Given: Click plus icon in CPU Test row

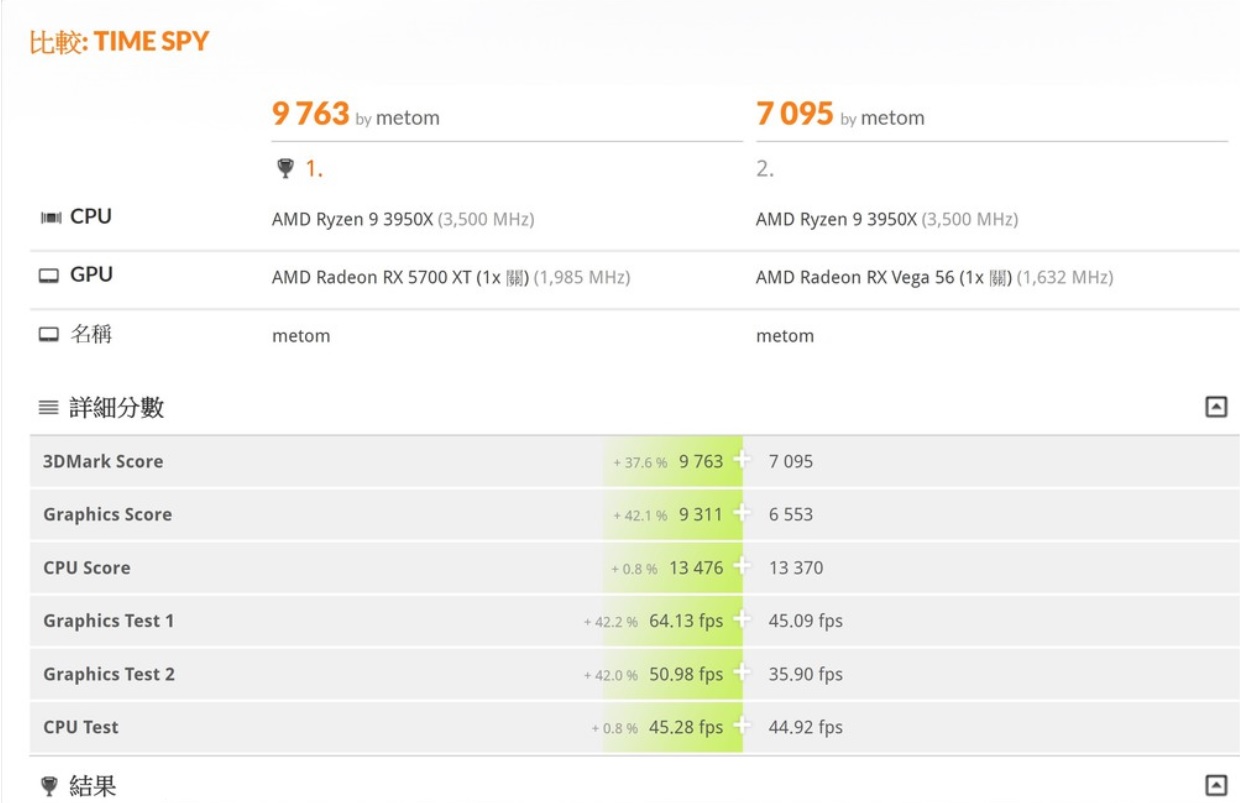Looking at the screenshot, I should [741, 726].
